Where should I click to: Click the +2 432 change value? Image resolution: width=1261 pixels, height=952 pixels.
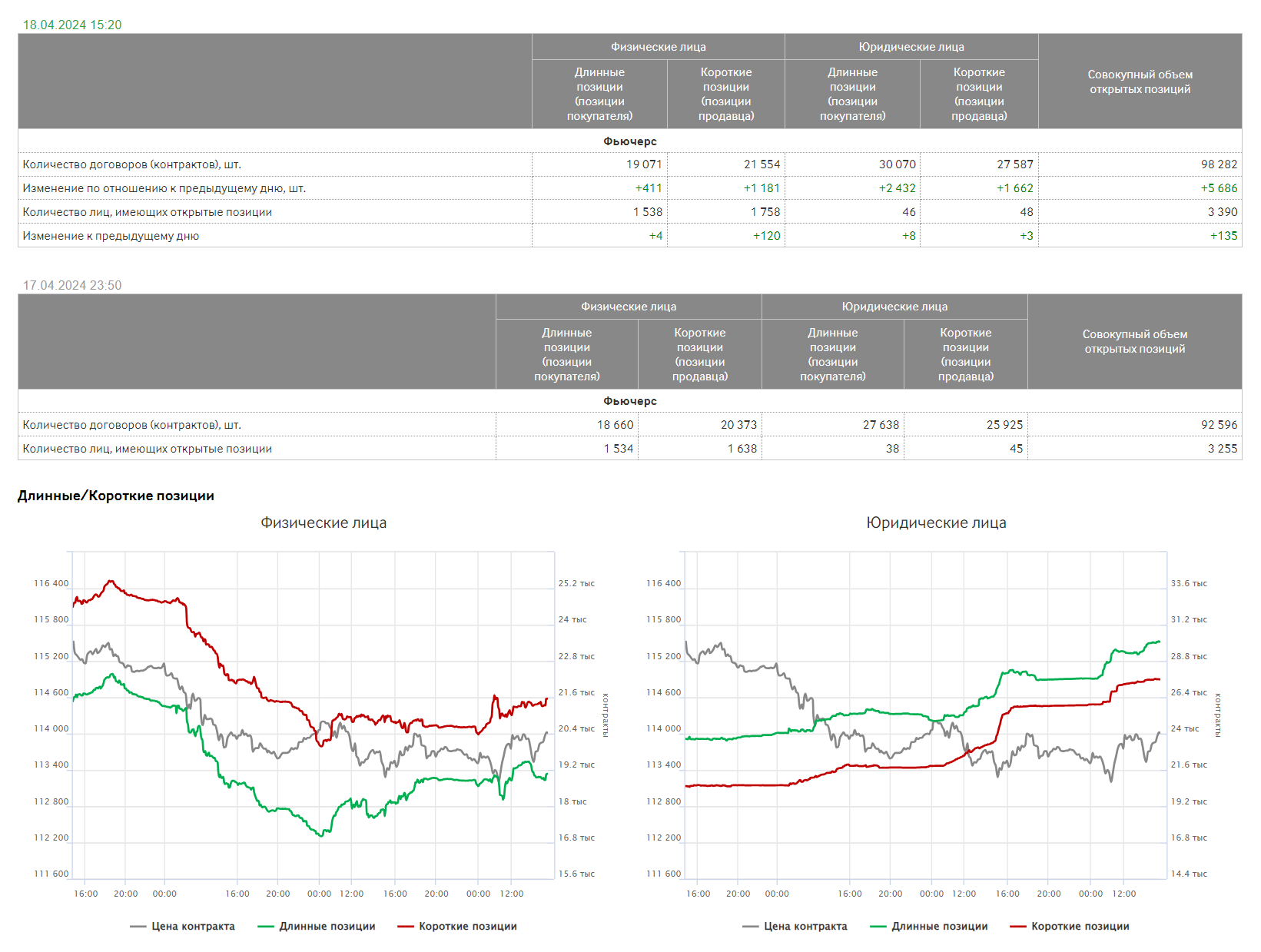point(897,188)
